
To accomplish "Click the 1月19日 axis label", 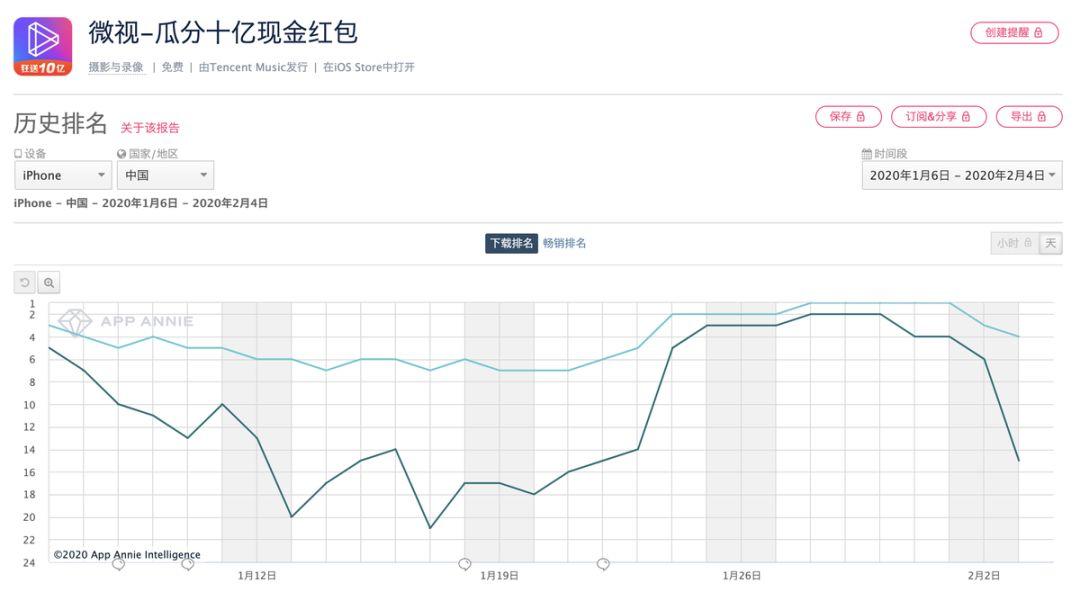I will 499,575.
